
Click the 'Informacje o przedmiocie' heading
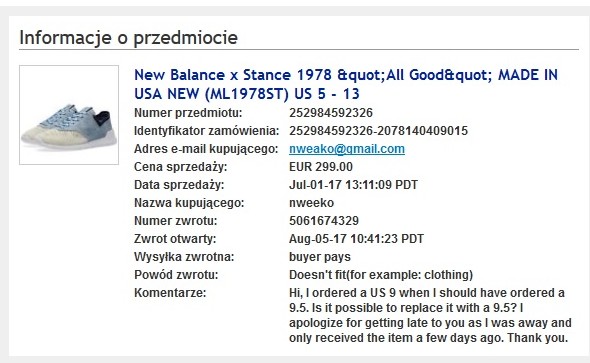point(128,38)
